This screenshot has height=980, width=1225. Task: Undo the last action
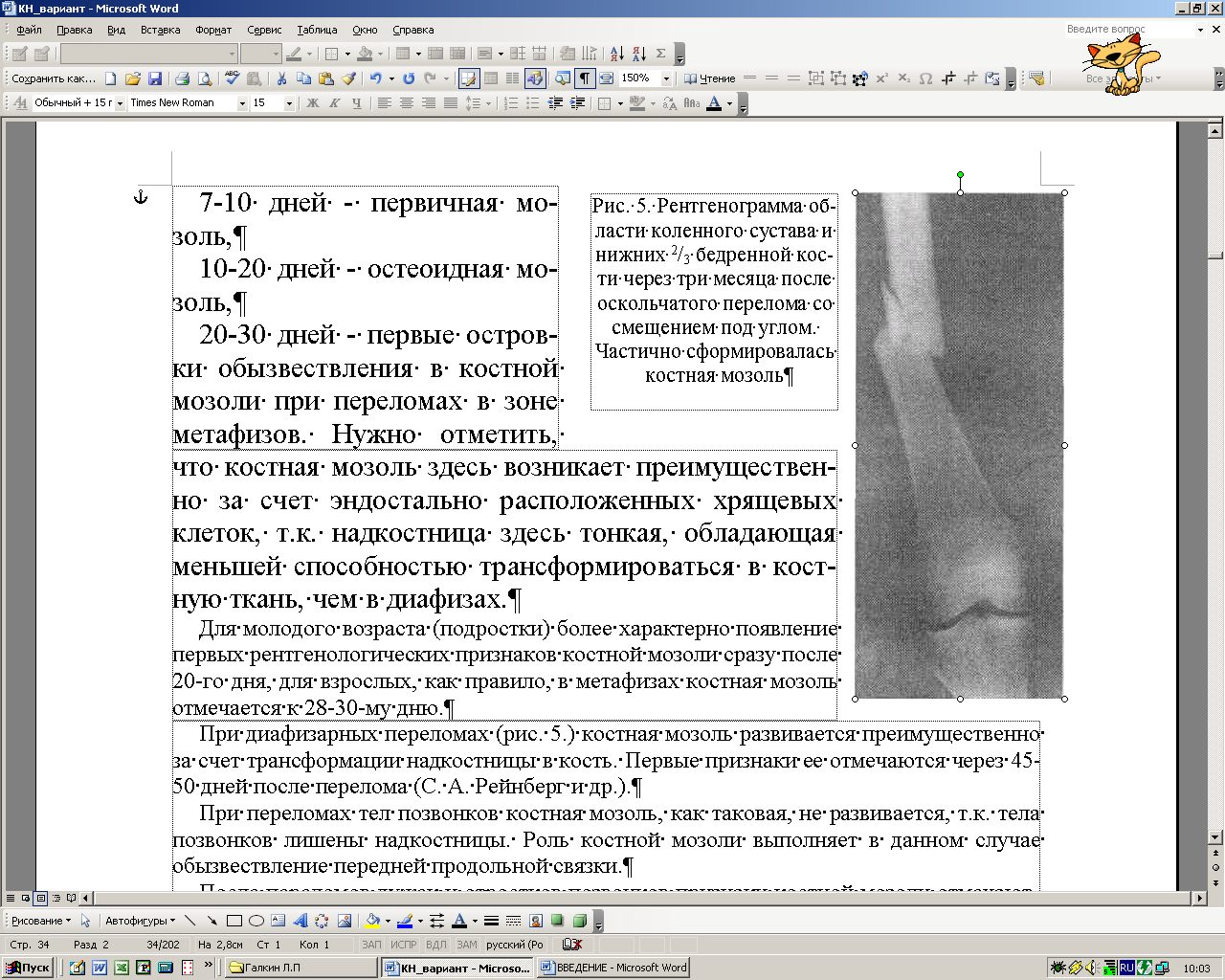click(x=376, y=78)
